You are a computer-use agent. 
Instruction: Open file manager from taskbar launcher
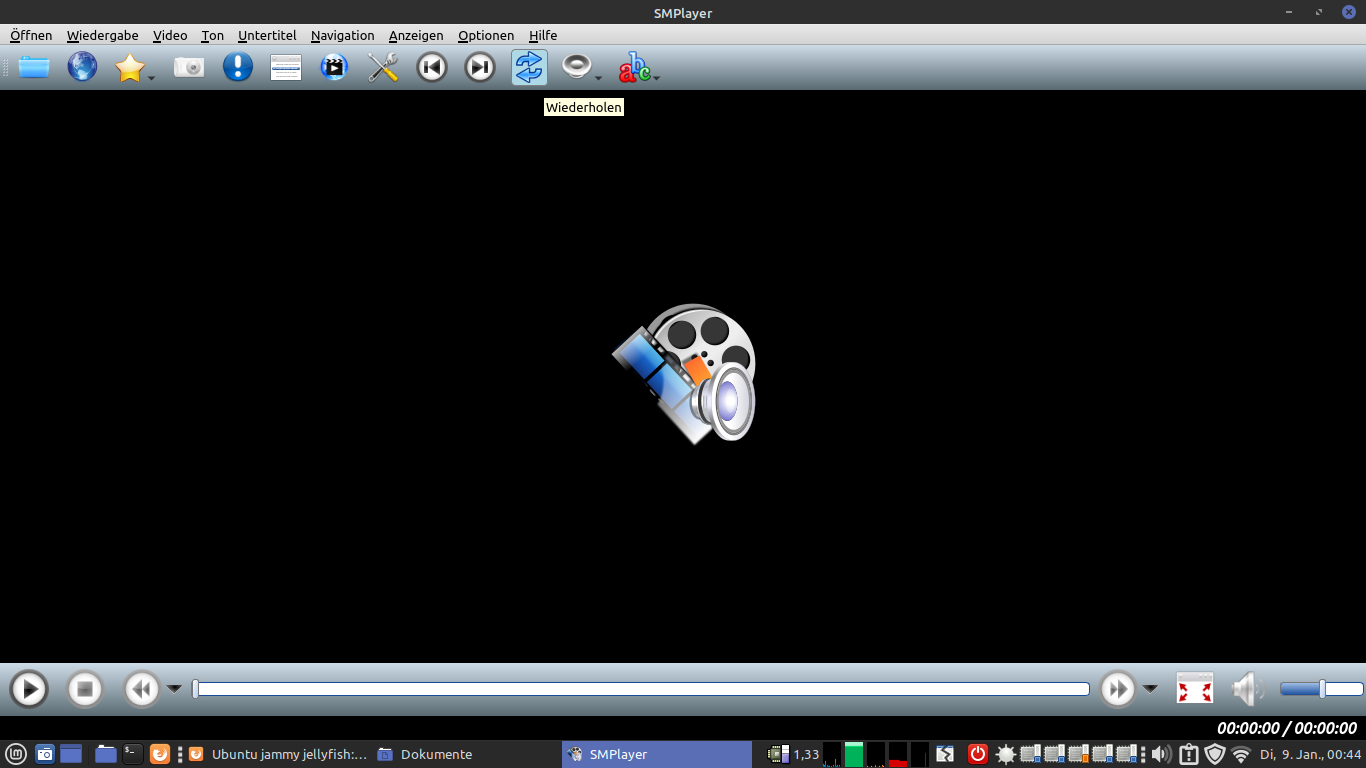click(x=106, y=754)
